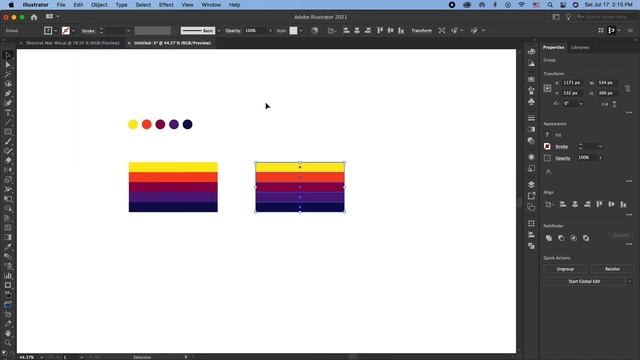Open the Window menu

pyautogui.click(x=211, y=5)
